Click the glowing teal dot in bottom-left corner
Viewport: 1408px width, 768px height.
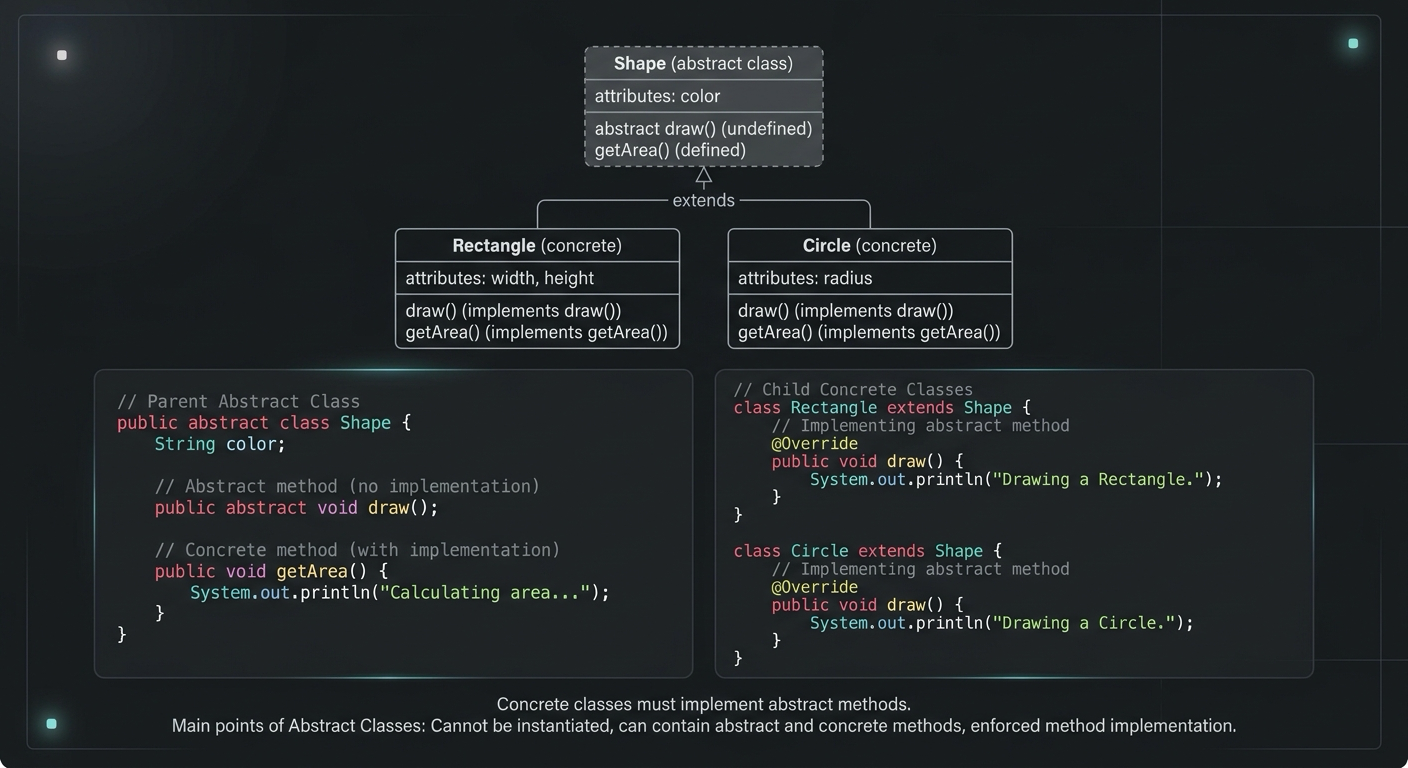[50, 722]
